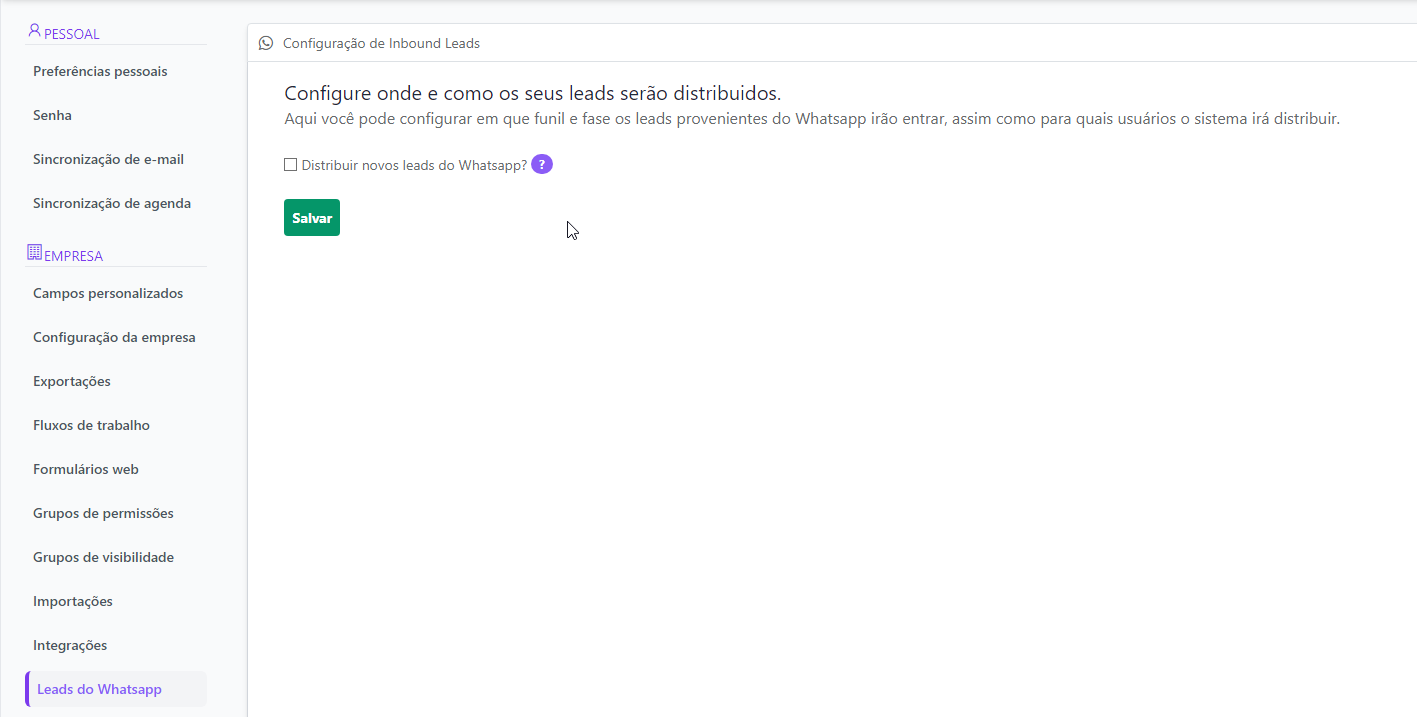Click the building icon beside Empresa
The width and height of the screenshot is (1417, 717).
34,253
